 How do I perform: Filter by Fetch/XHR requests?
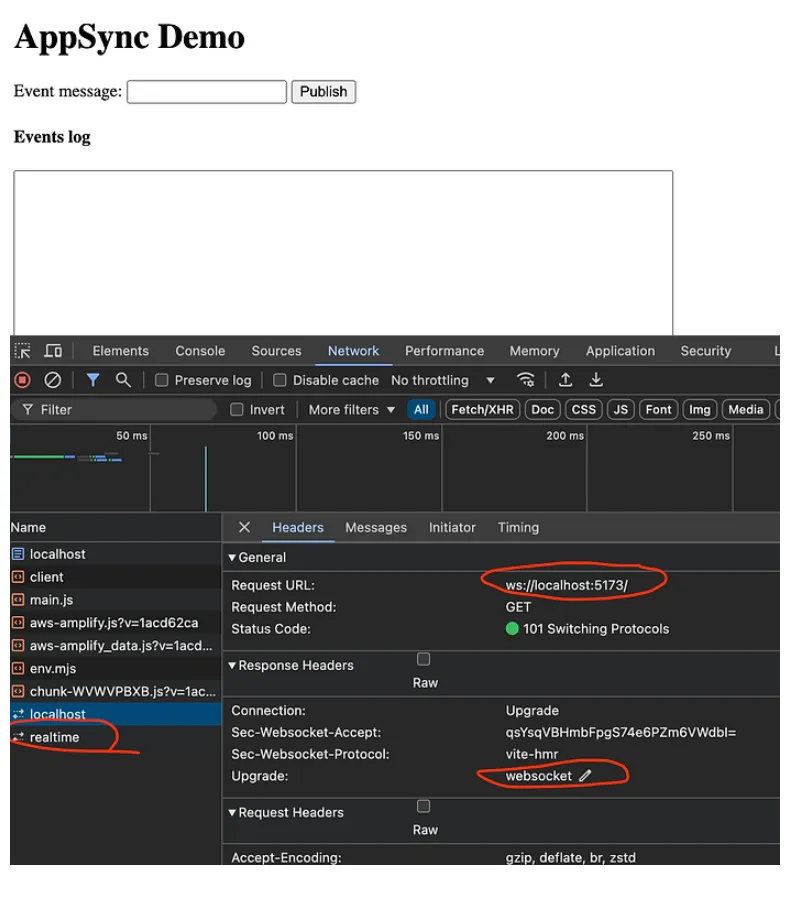pyautogui.click(x=482, y=409)
